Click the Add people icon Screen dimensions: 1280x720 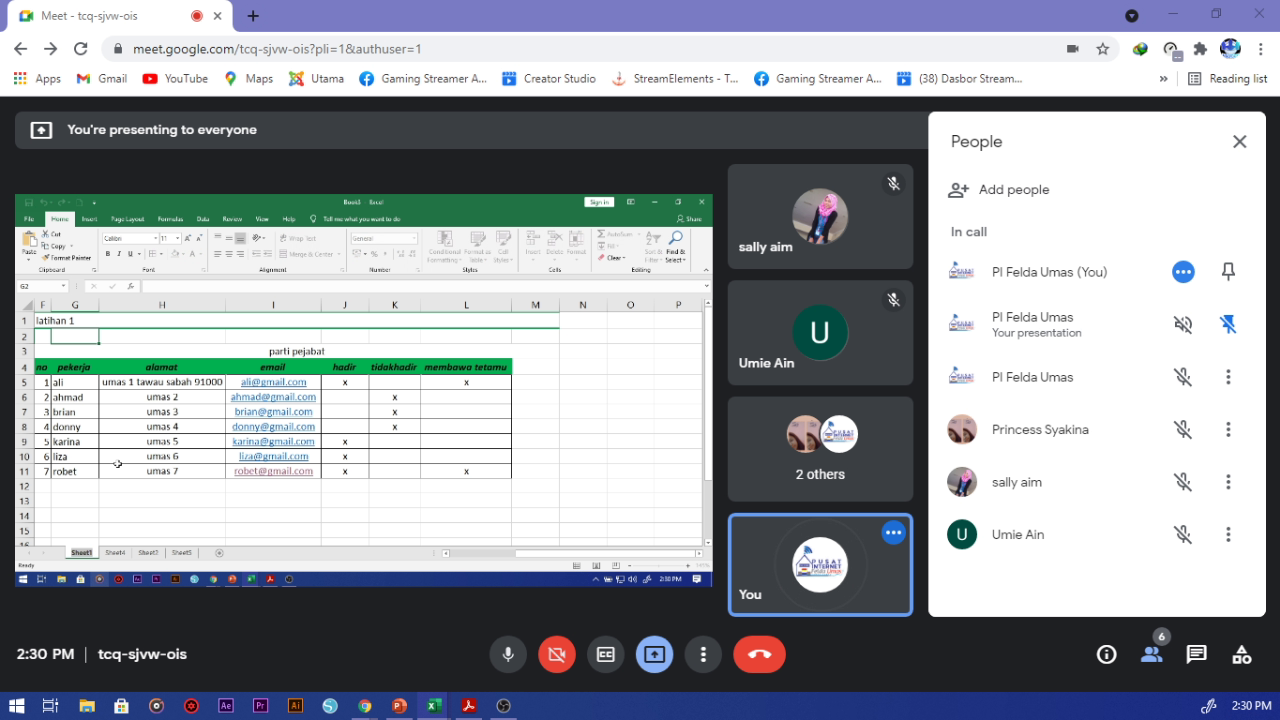coord(959,190)
